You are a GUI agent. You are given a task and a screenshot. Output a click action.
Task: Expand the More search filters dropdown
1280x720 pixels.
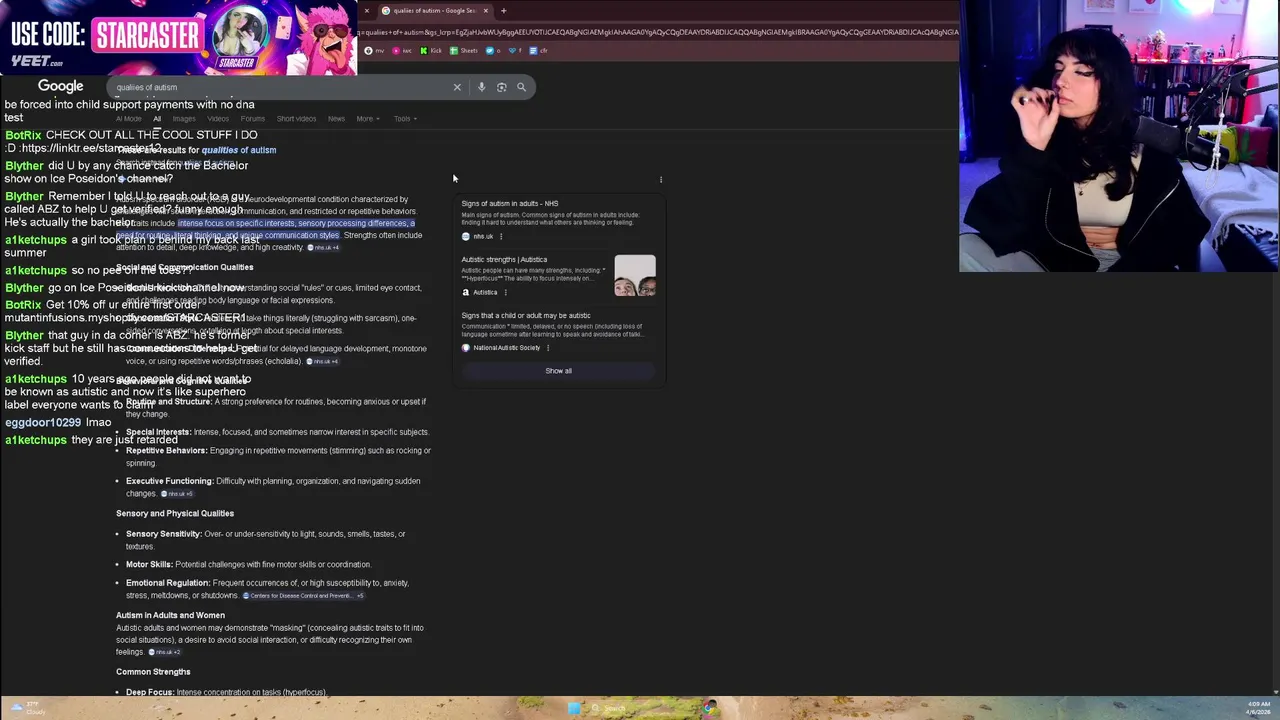(x=367, y=119)
